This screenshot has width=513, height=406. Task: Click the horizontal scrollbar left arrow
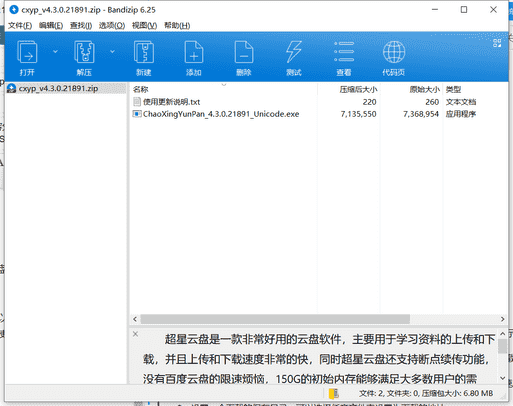pyautogui.click(x=135, y=319)
